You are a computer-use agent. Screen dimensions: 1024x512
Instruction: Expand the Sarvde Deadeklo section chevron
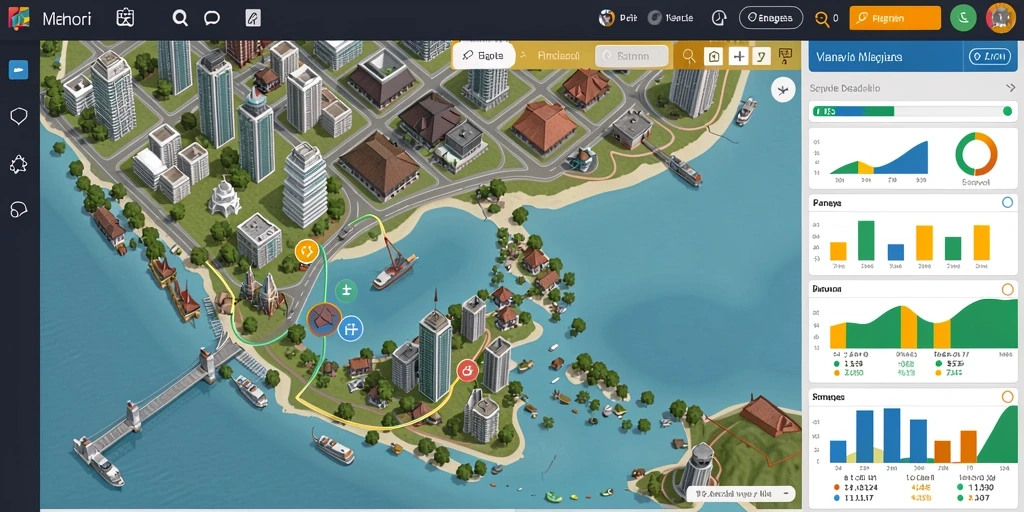(x=1010, y=88)
